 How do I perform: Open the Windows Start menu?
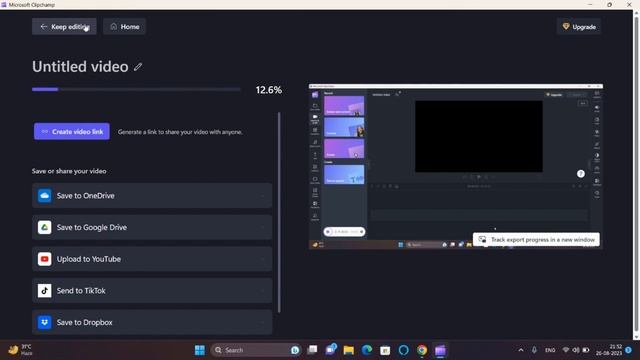click(x=200, y=350)
